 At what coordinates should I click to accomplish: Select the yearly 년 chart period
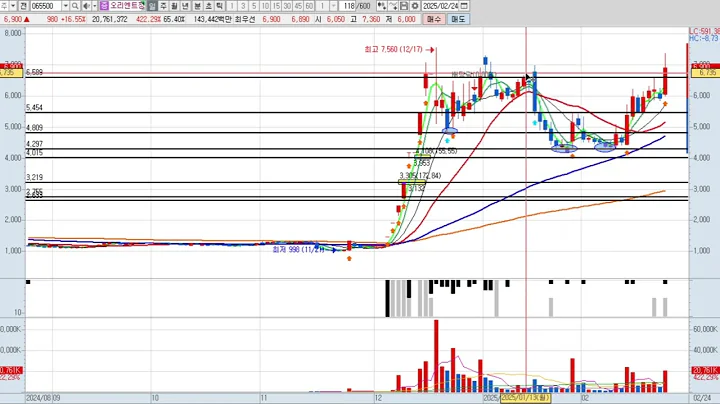[186, 6]
